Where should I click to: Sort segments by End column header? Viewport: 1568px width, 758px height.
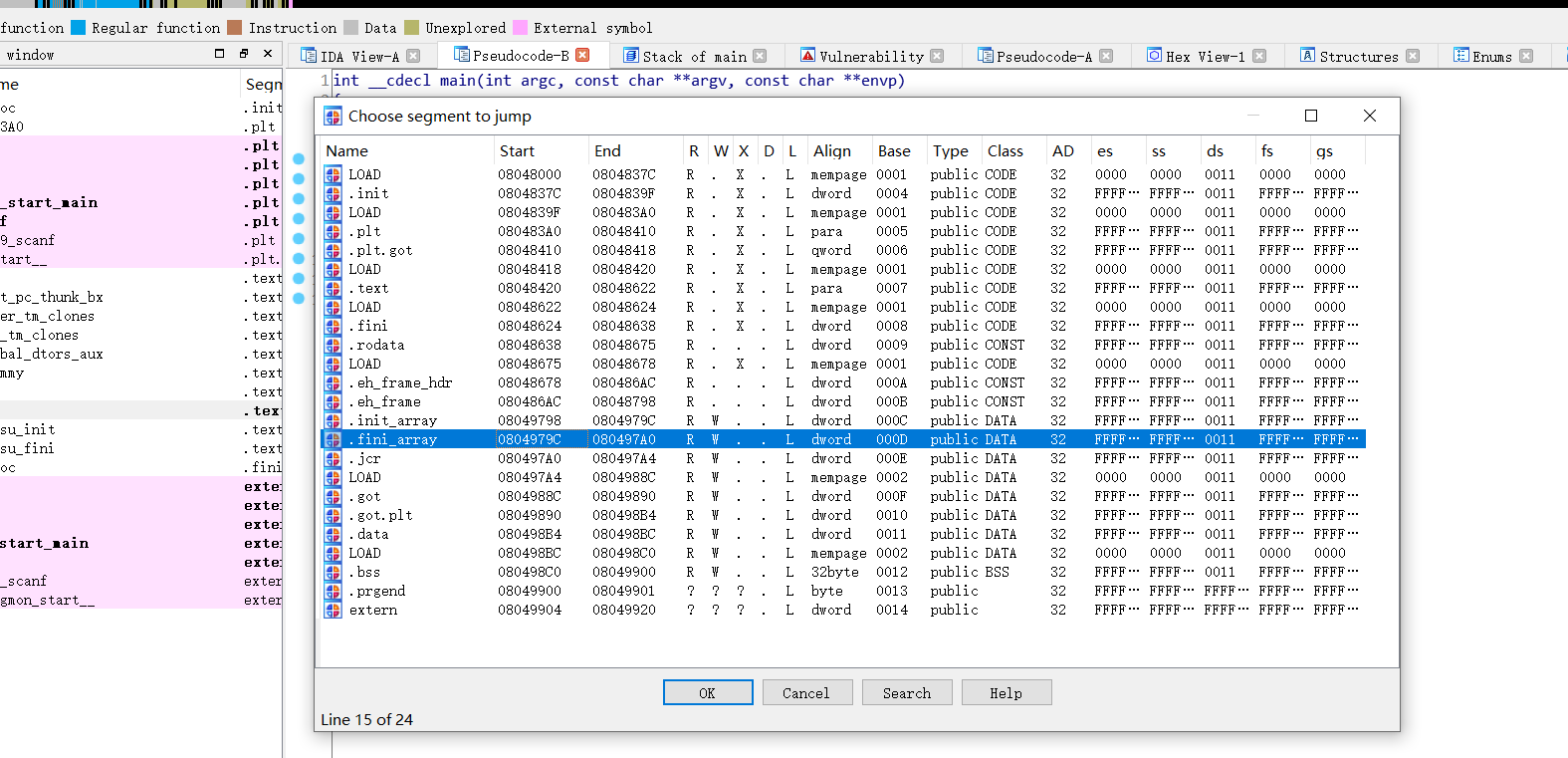[635, 151]
